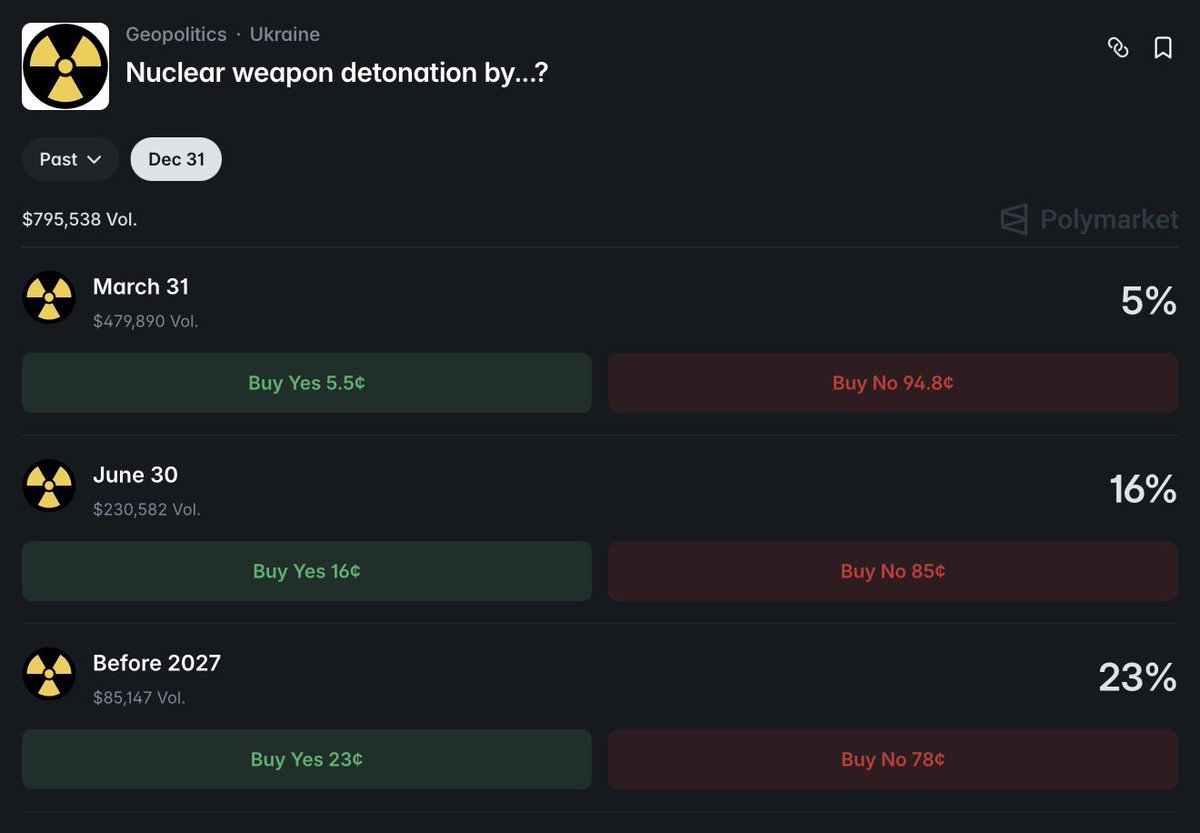Bookmark this market with the bookmark icon
This screenshot has width=1200, height=833.
(x=1163, y=47)
